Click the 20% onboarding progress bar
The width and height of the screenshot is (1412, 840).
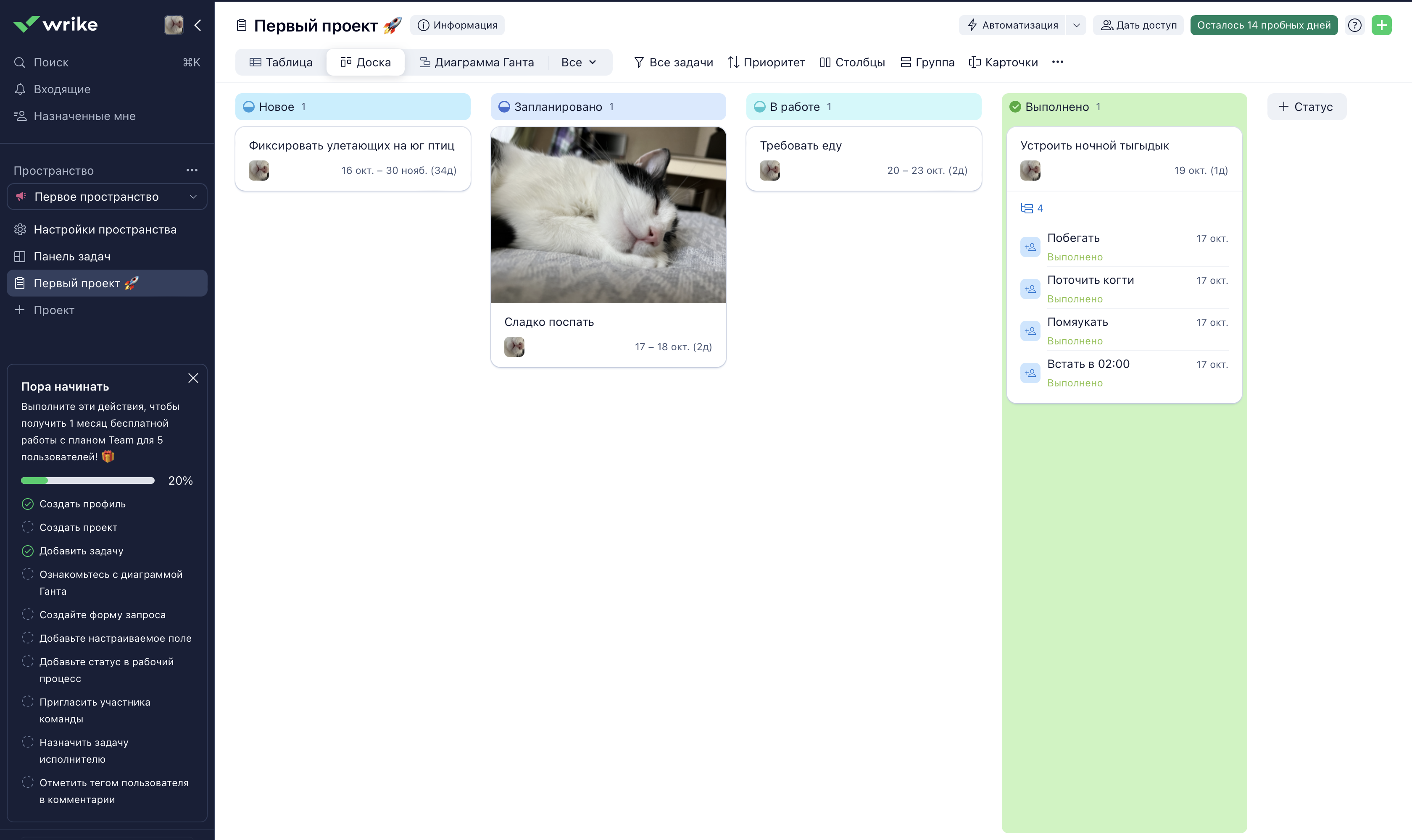click(x=88, y=480)
